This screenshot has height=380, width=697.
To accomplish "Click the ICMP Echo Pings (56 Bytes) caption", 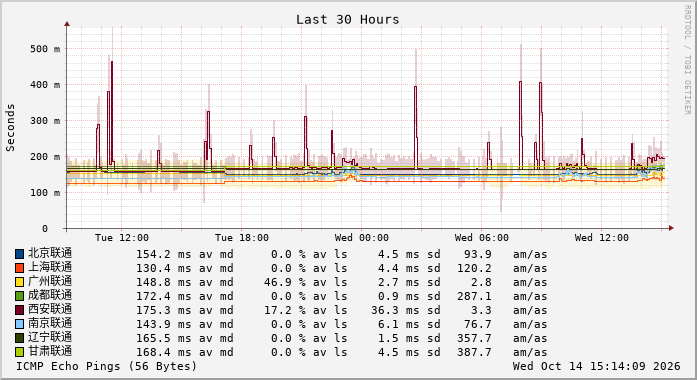I will click(107, 366).
